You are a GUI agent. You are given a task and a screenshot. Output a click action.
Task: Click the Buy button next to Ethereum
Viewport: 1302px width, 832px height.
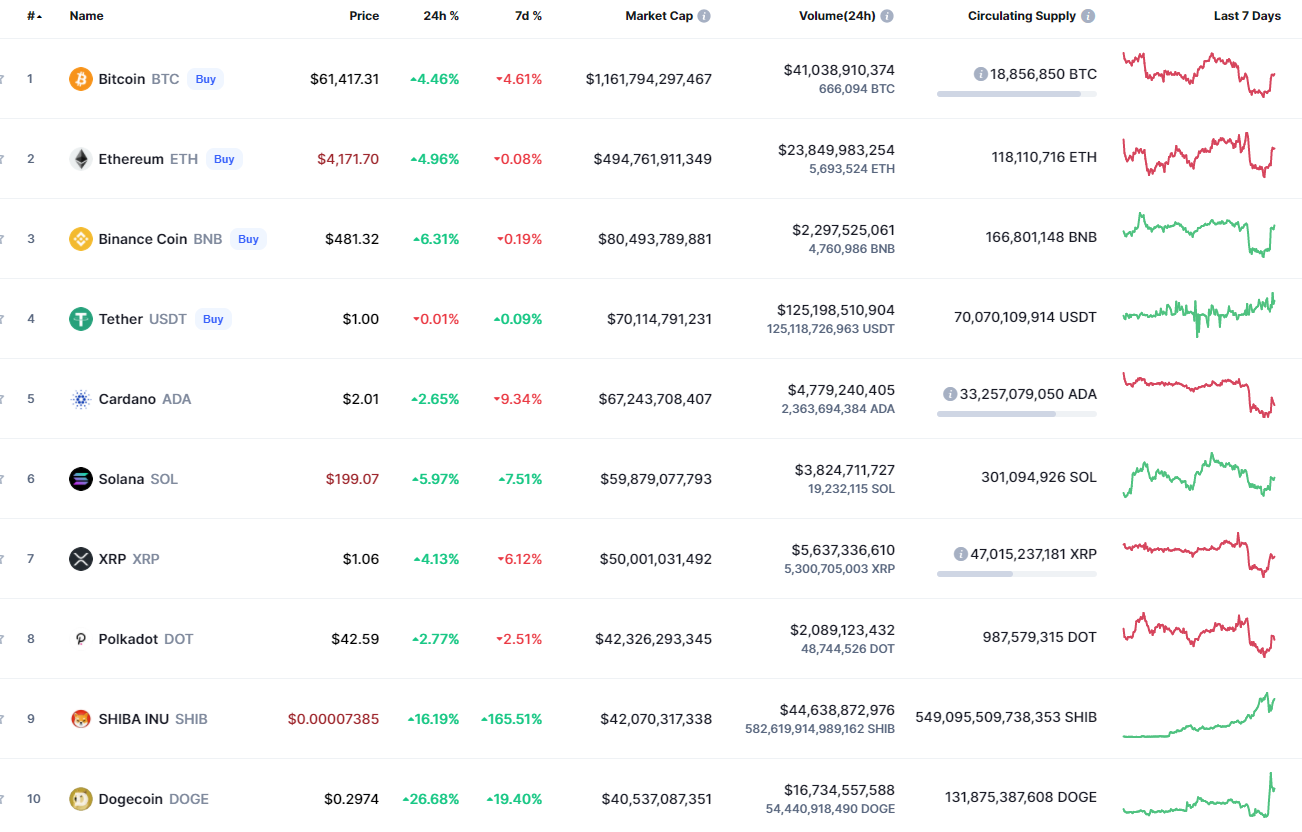pyautogui.click(x=224, y=159)
